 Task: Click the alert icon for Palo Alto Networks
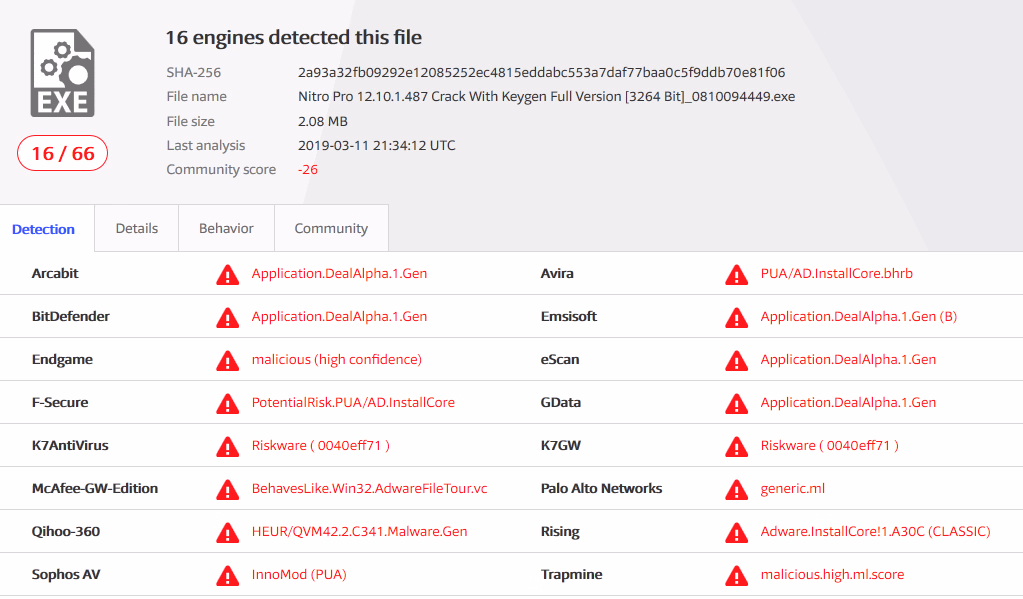coord(736,489)
